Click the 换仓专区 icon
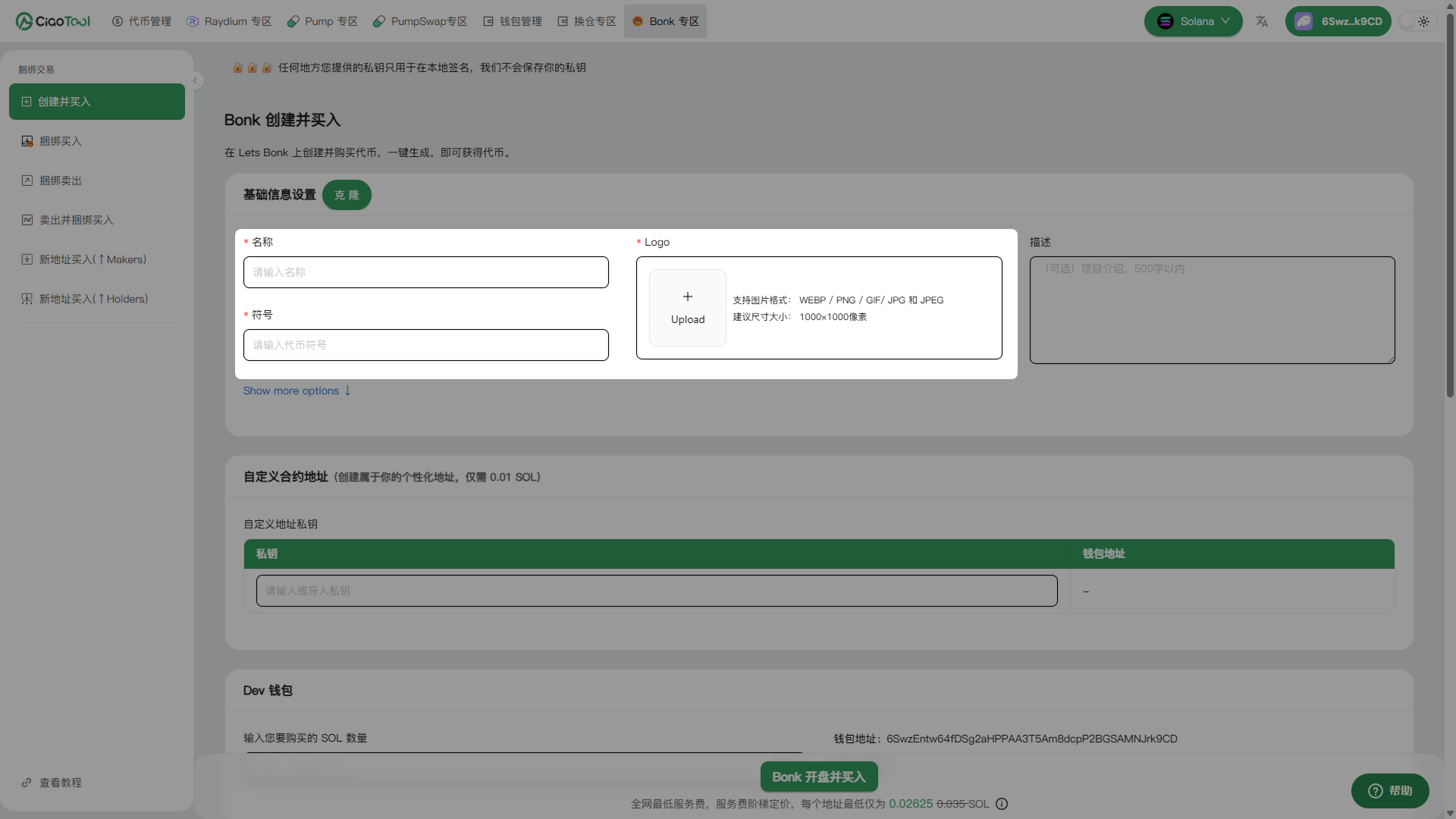This screenshot has height=819, width=1456. pos(563,21)
